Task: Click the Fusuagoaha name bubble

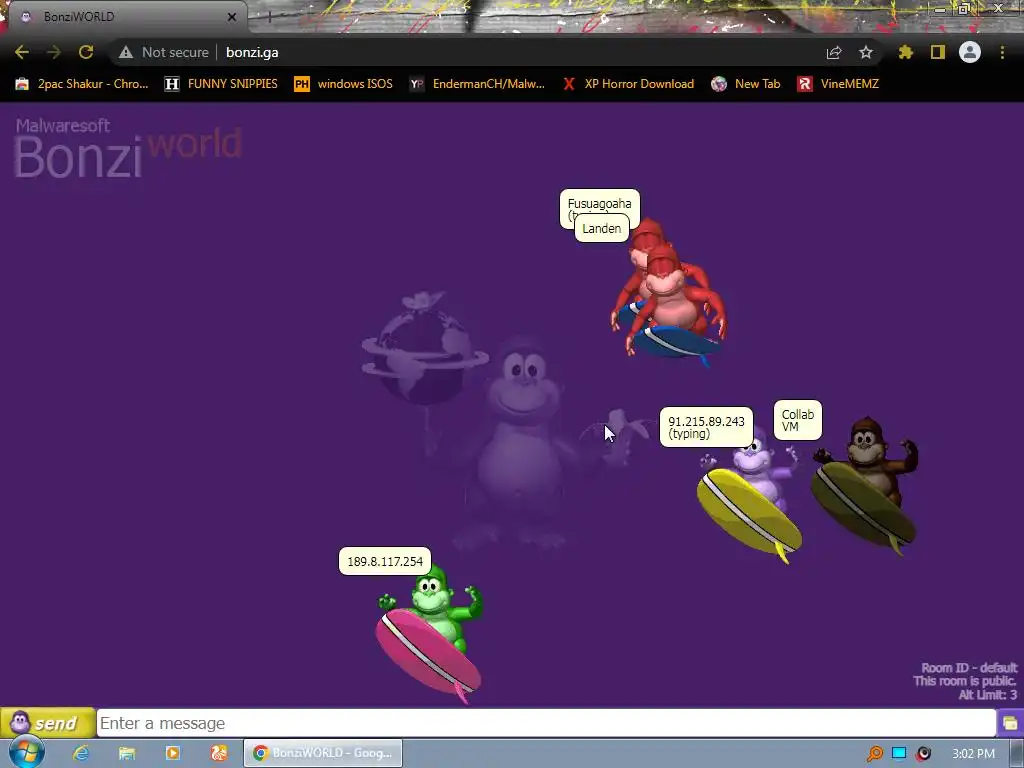Action: click(x=600, y=203)
